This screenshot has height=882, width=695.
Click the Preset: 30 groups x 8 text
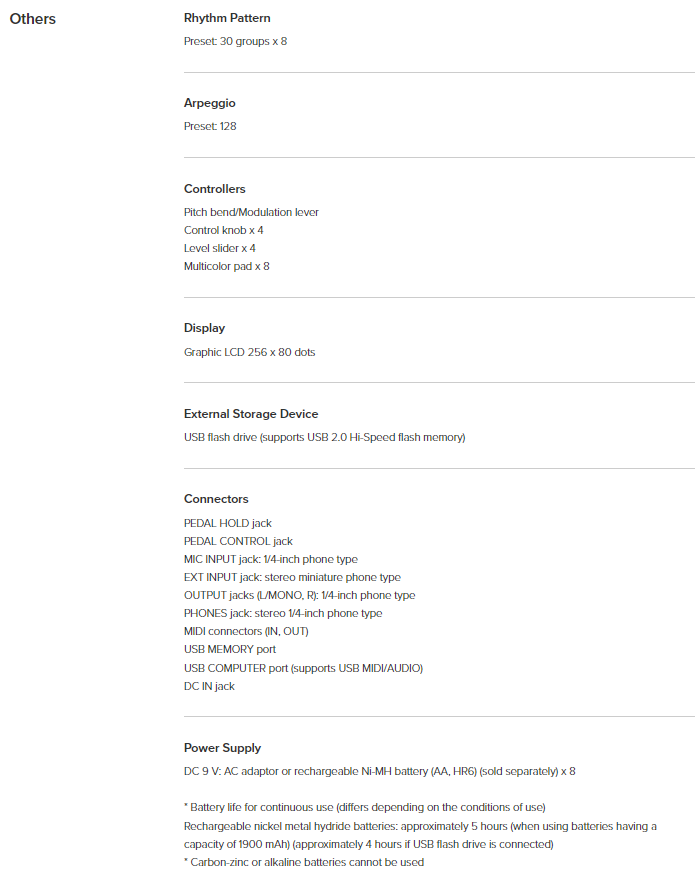coord(236,42)
